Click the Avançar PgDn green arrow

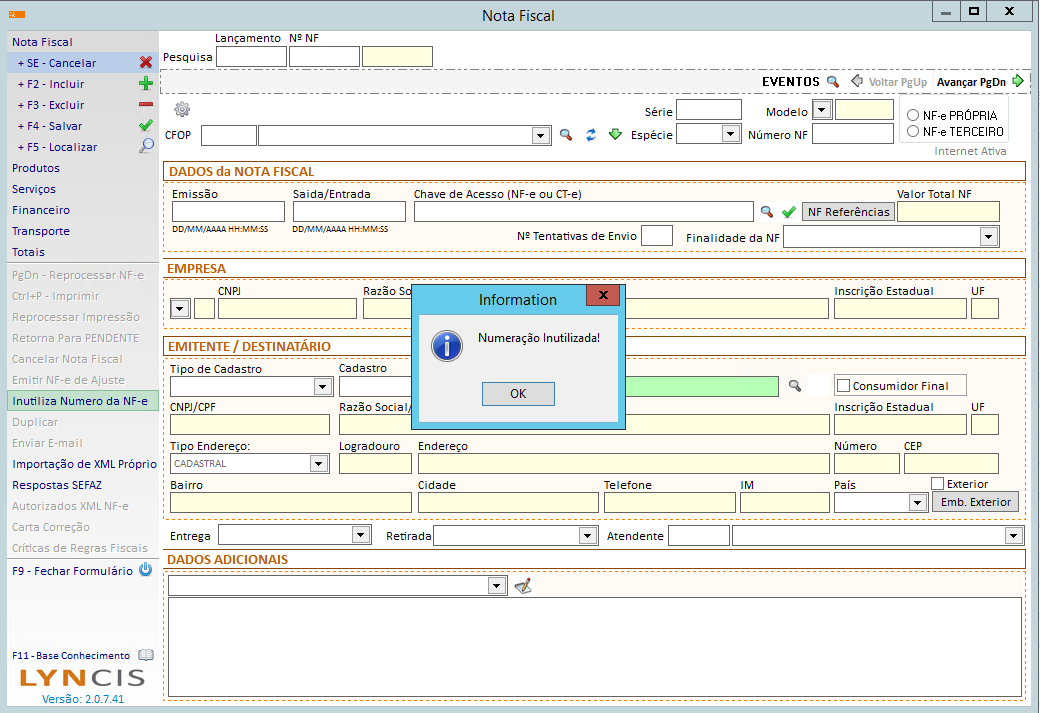click(1018, 81)
